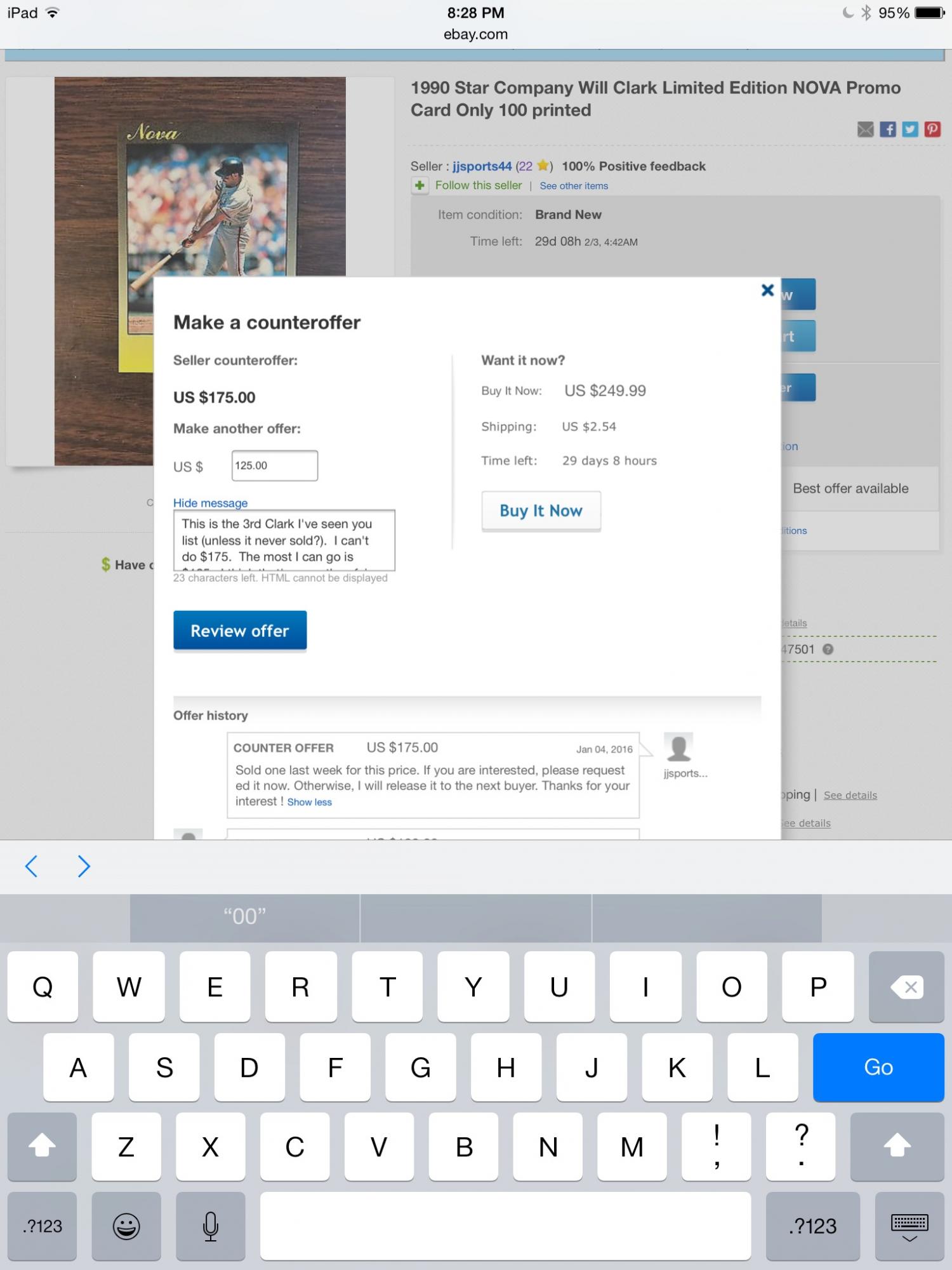952x1270 pixels.
Task: Dismiss the keyboard with hide-keyboard key
Action: [x=909, y=1226]
